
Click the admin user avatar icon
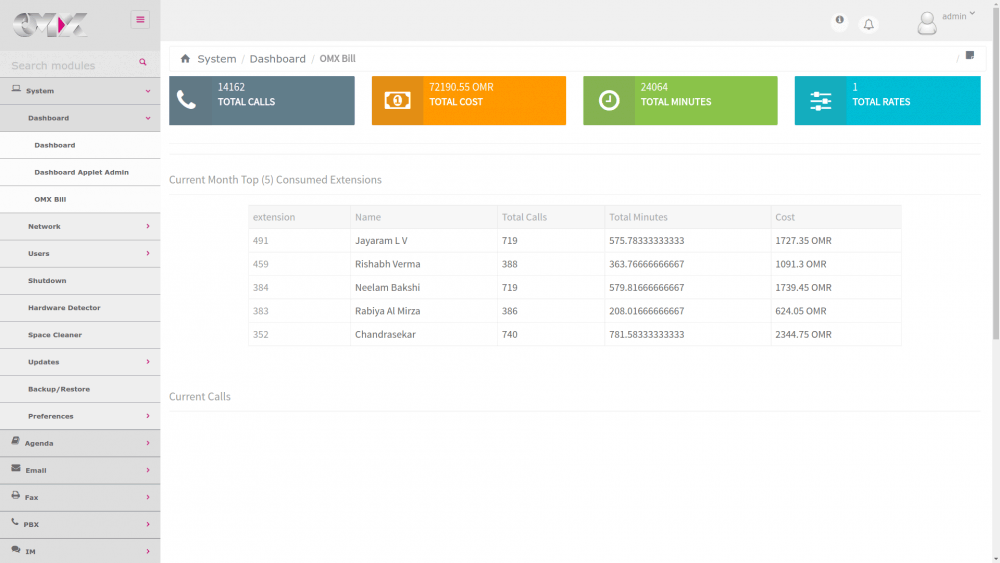pyautogui.click(x=927, y=23)
